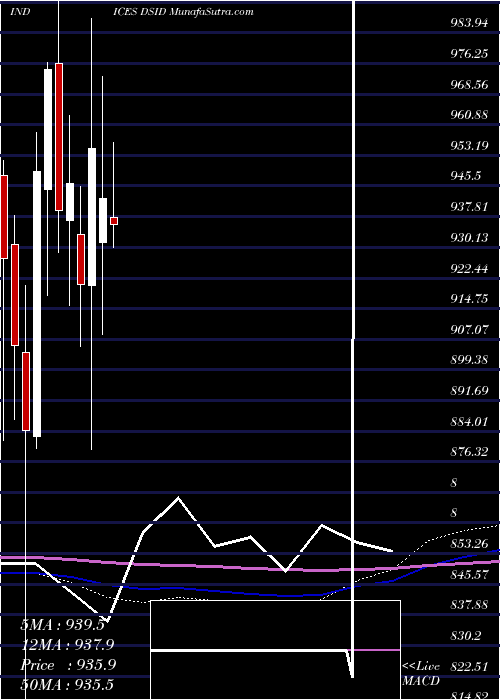
Task: Select the 853.26 price axis label
Action: click(x=469, y=543)
